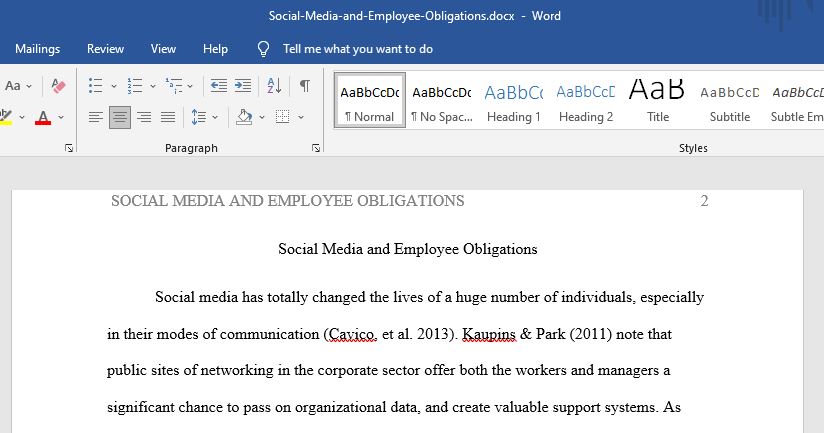Click the Change Case Aa button
Viewport: 824px width, 433px height.
click(x=13, y=86)
